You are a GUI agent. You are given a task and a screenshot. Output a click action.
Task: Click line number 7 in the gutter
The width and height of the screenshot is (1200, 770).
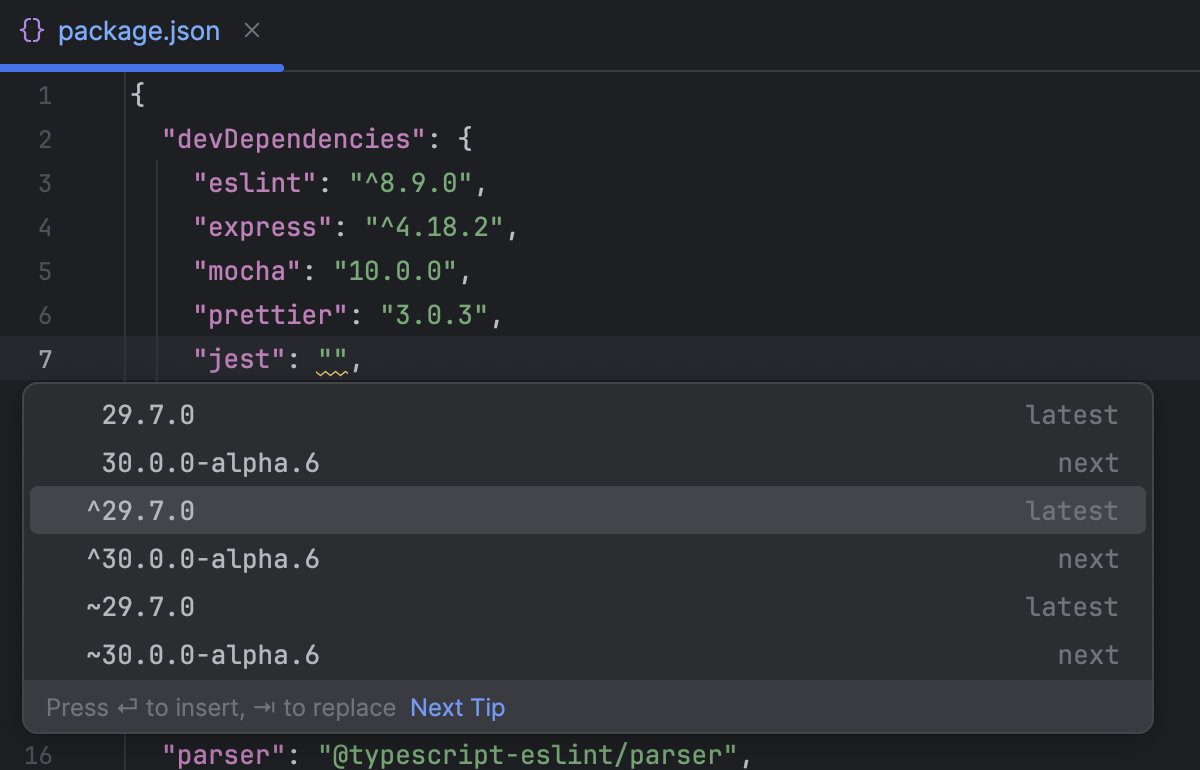click(45, 358)
